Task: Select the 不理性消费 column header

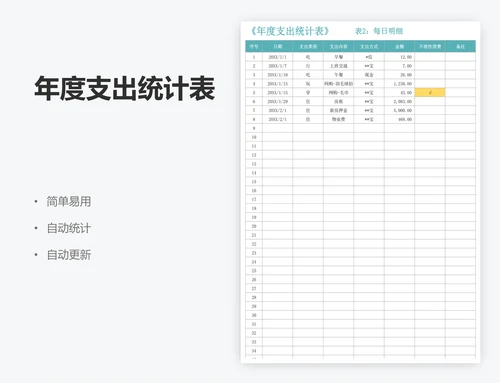Action: point(430,46)
